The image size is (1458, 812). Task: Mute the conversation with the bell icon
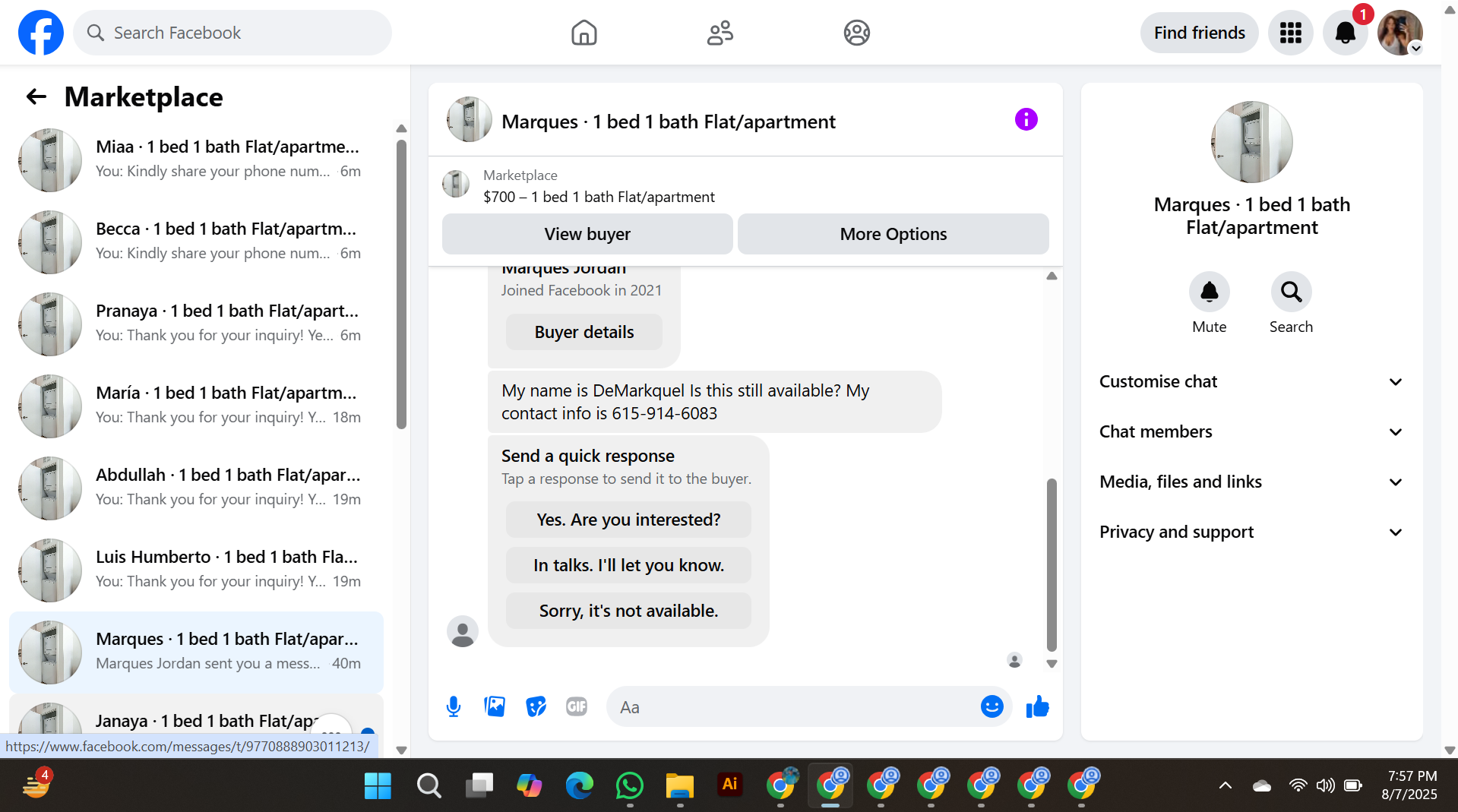(1209, 292)
